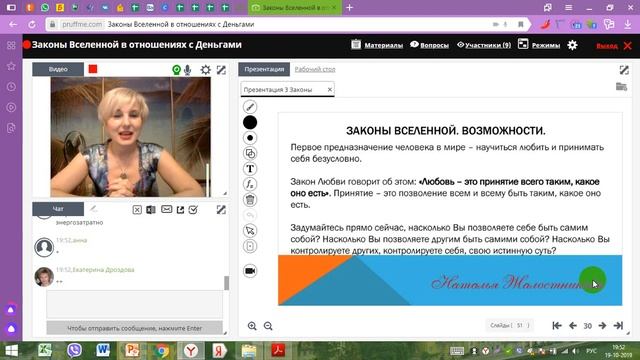The width and height of the screenshot is (640, 360).
Task: Select the Презентация tab
Action: tap(264, 69)
